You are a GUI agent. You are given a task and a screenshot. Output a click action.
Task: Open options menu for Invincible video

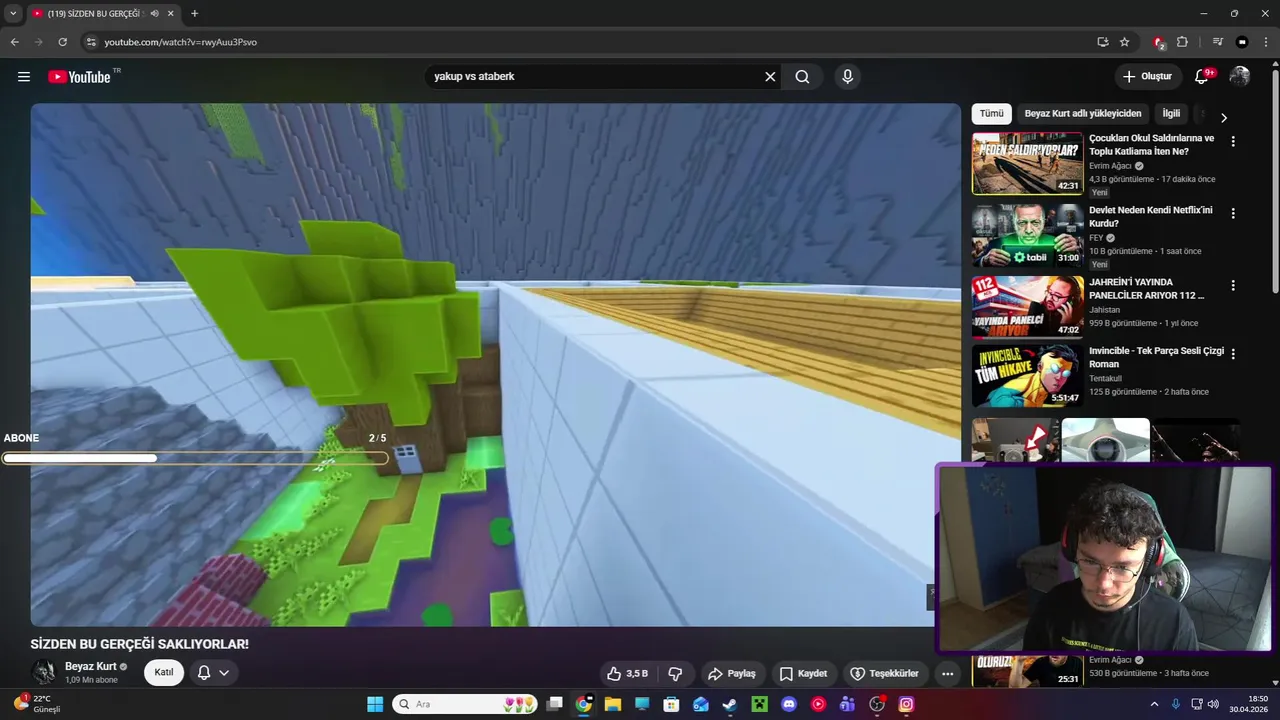[1233, 354]
